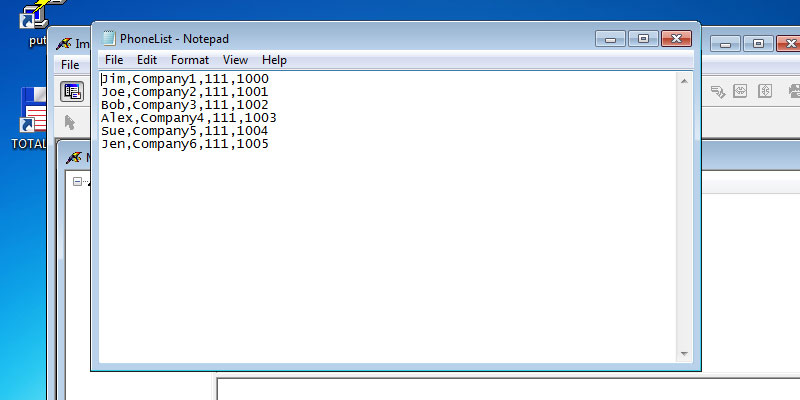The image size is (800, 400).
Task: Click the Notepad title bar document icon
Action: pyautogui.click(x=109, y=38)
